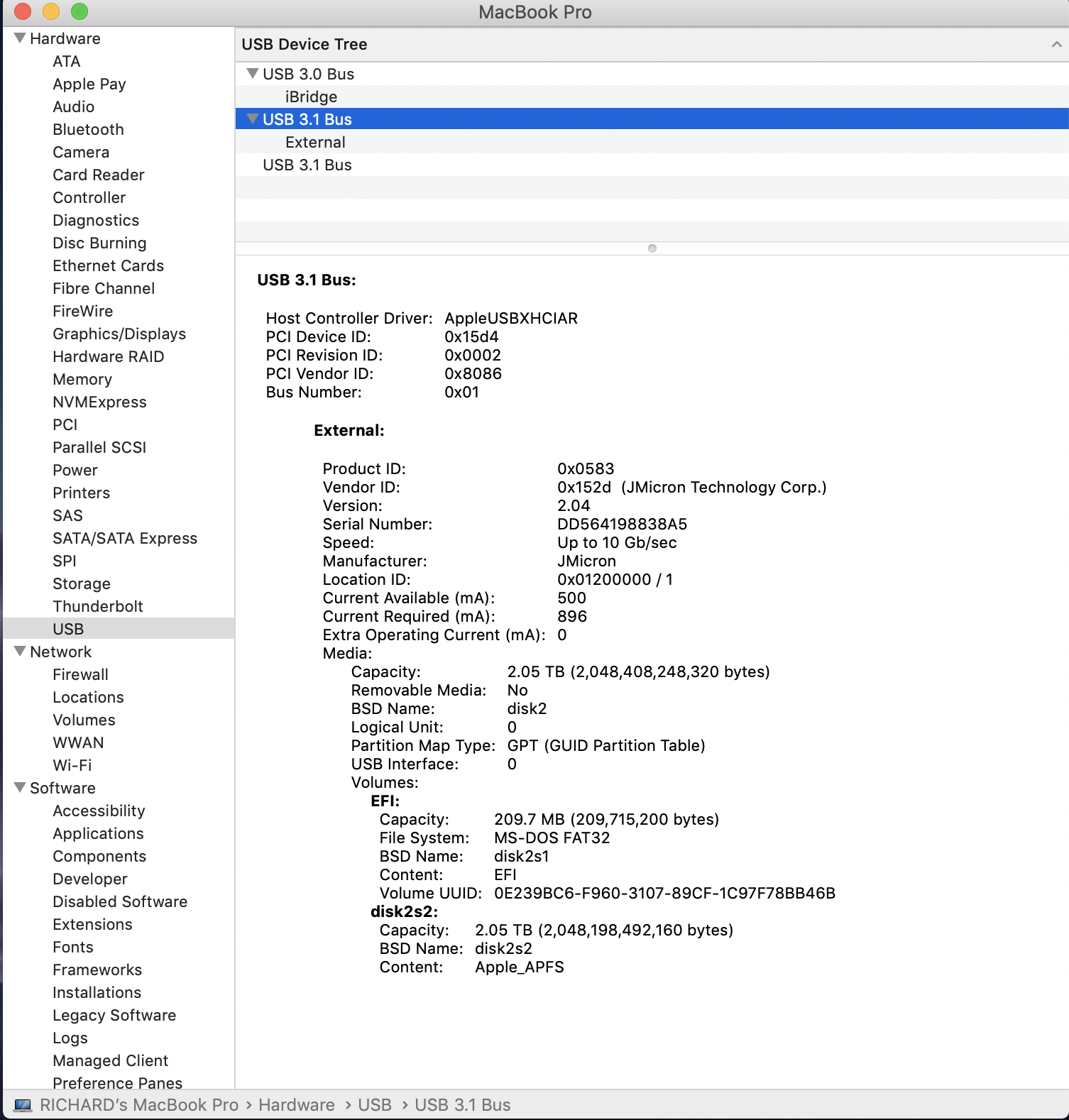Select the unselected second USB 3.1 Bus row
The width and height of the screenshot is (1069, 1120).
(x=652, y=165)
